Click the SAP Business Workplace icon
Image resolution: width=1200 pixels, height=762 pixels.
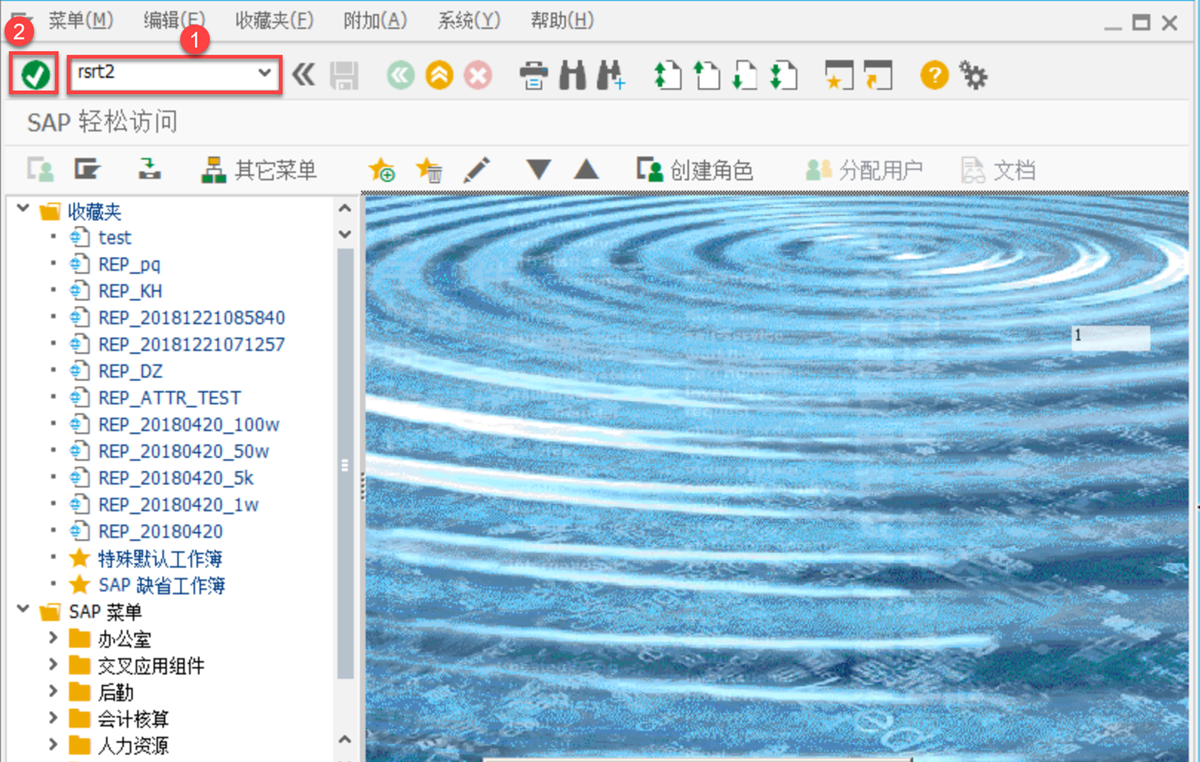[149, 170]
